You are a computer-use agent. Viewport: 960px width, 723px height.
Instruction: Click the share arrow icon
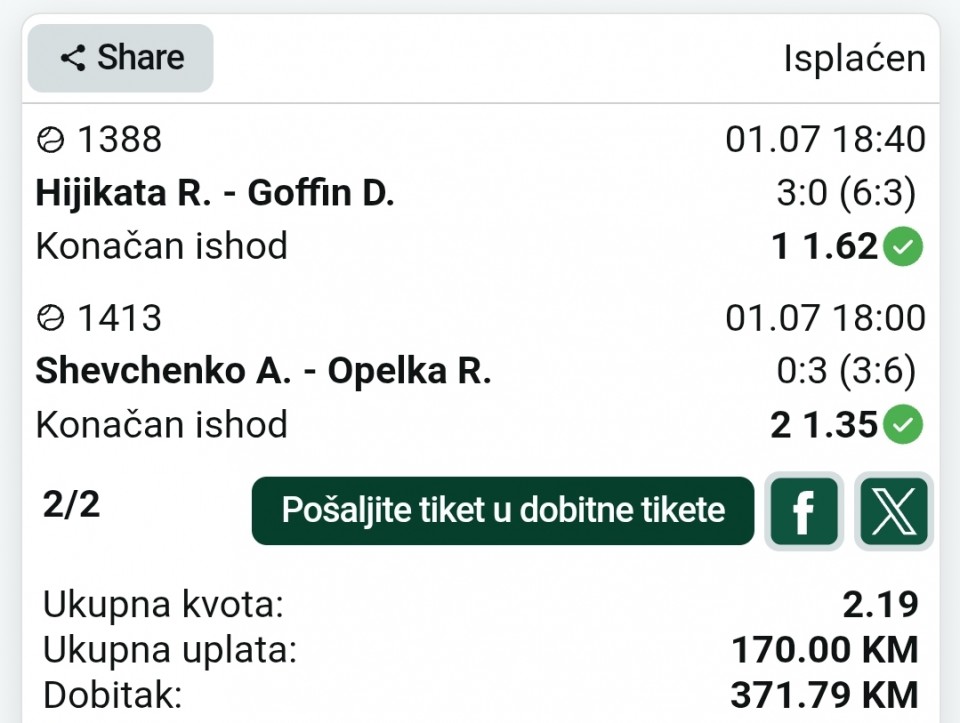tap(73, 58)
